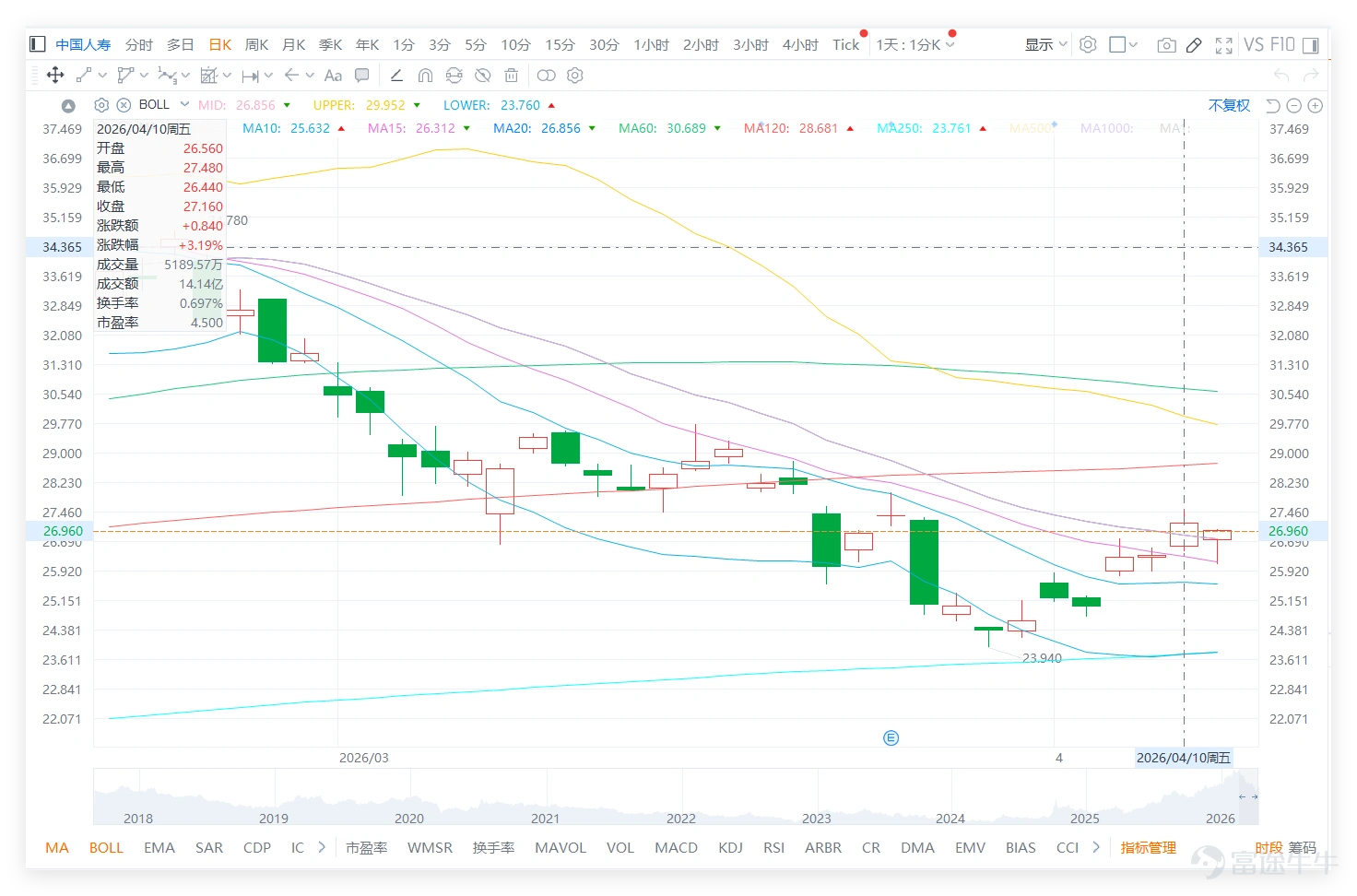Delete drawings with the trash icon
The height and width of the screenshot is (896, 1357).
[x=512, y=76]
